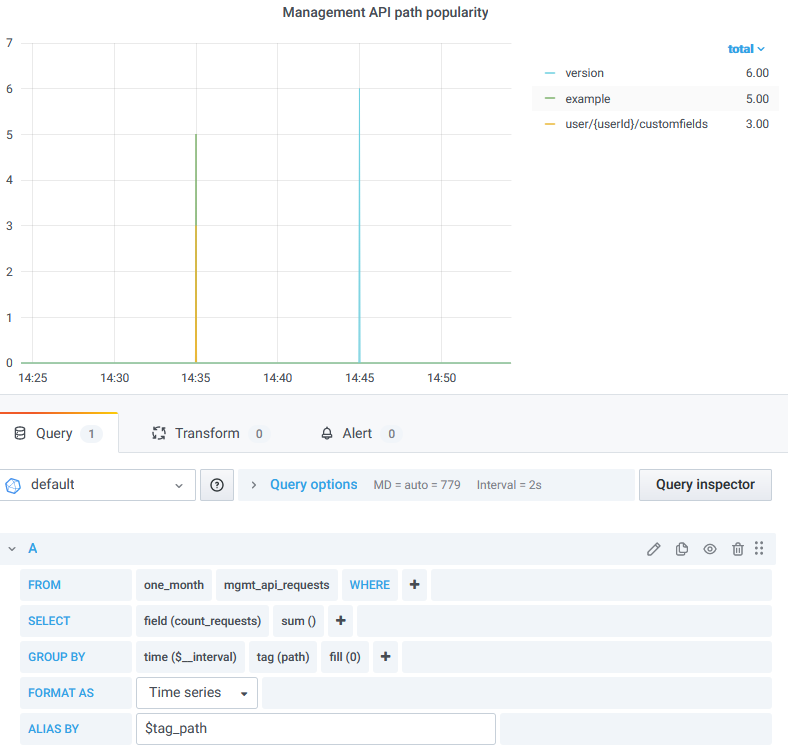The height and width of the screenshot is (751, 788).
Task: Click the Alias By input field
Action: 315,729
